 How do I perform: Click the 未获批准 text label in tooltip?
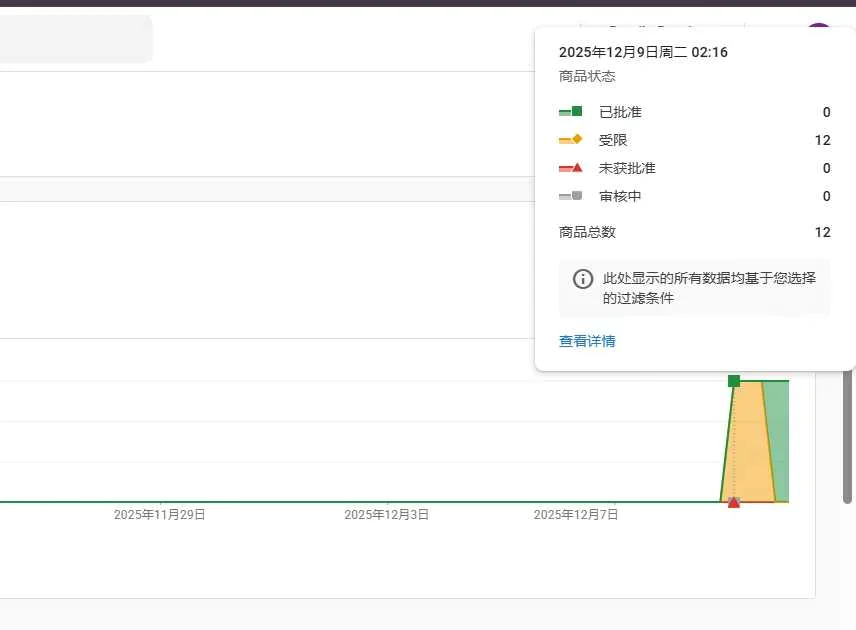[627, 168]
